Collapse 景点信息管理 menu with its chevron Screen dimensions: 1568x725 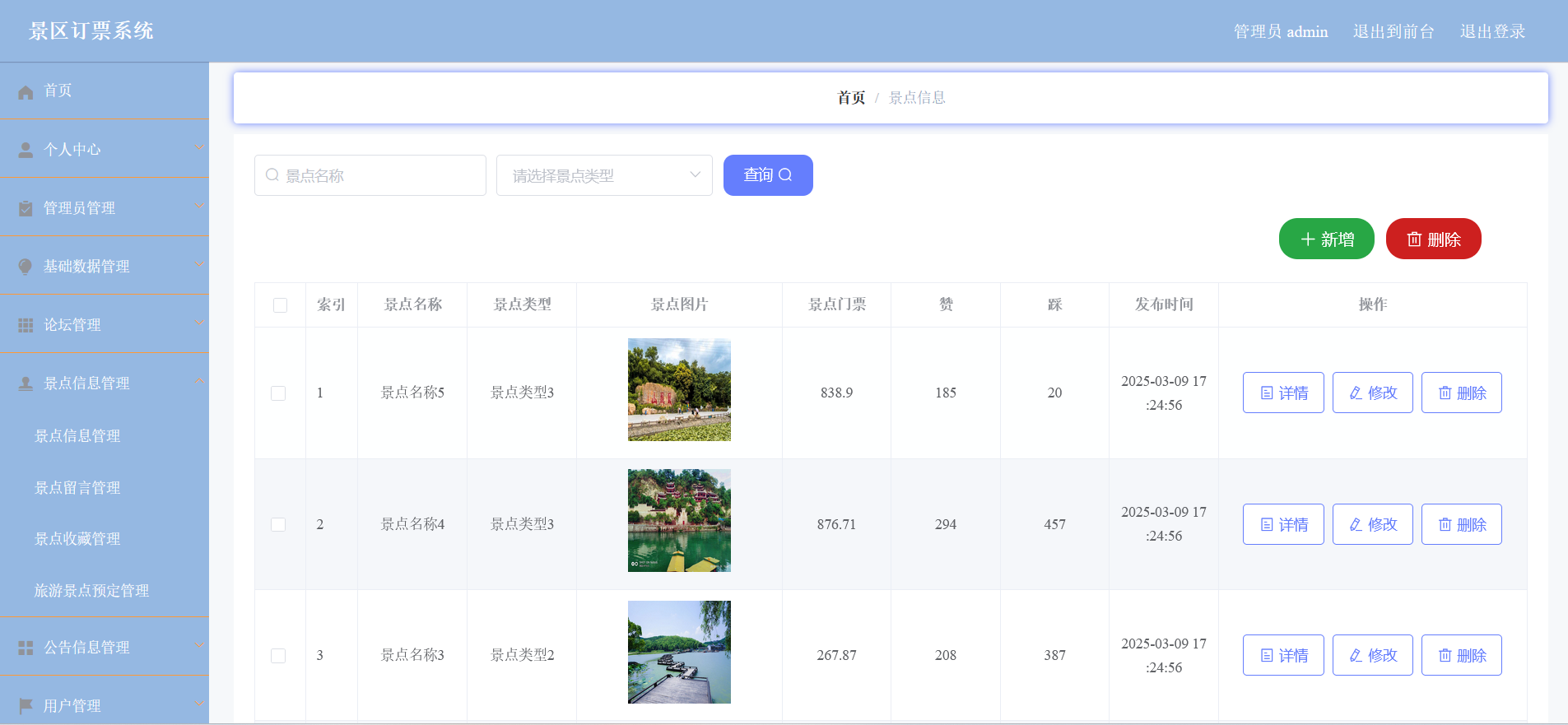pos(199,381)
